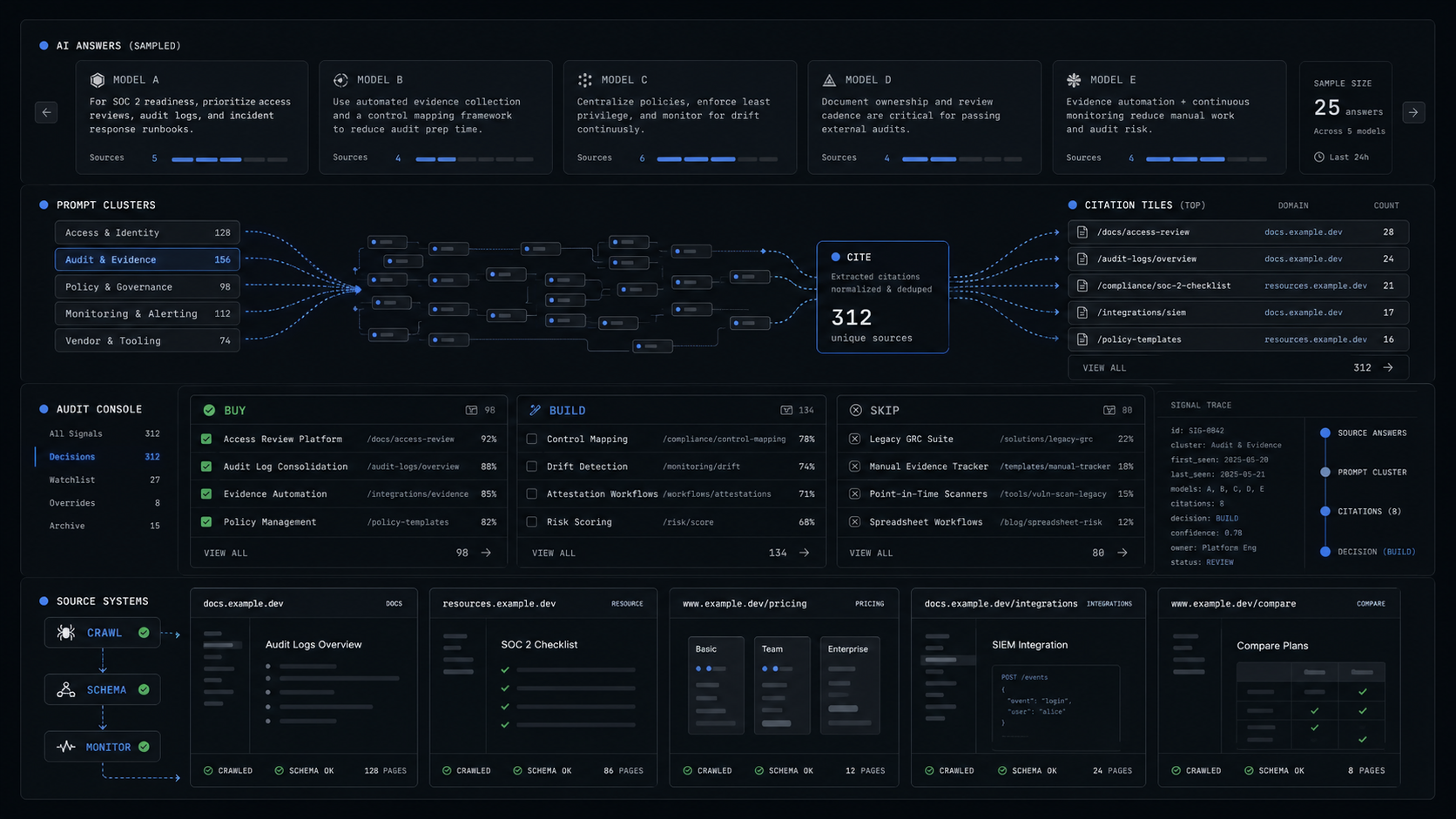This screenshot has width=1456, height=819.
Task: Open VIEW ALL arrow in BUILD column
Action: point(804,553)
